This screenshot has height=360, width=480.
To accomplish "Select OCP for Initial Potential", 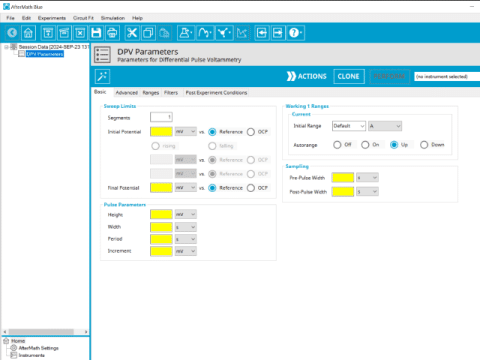I will tap(251, 132).
